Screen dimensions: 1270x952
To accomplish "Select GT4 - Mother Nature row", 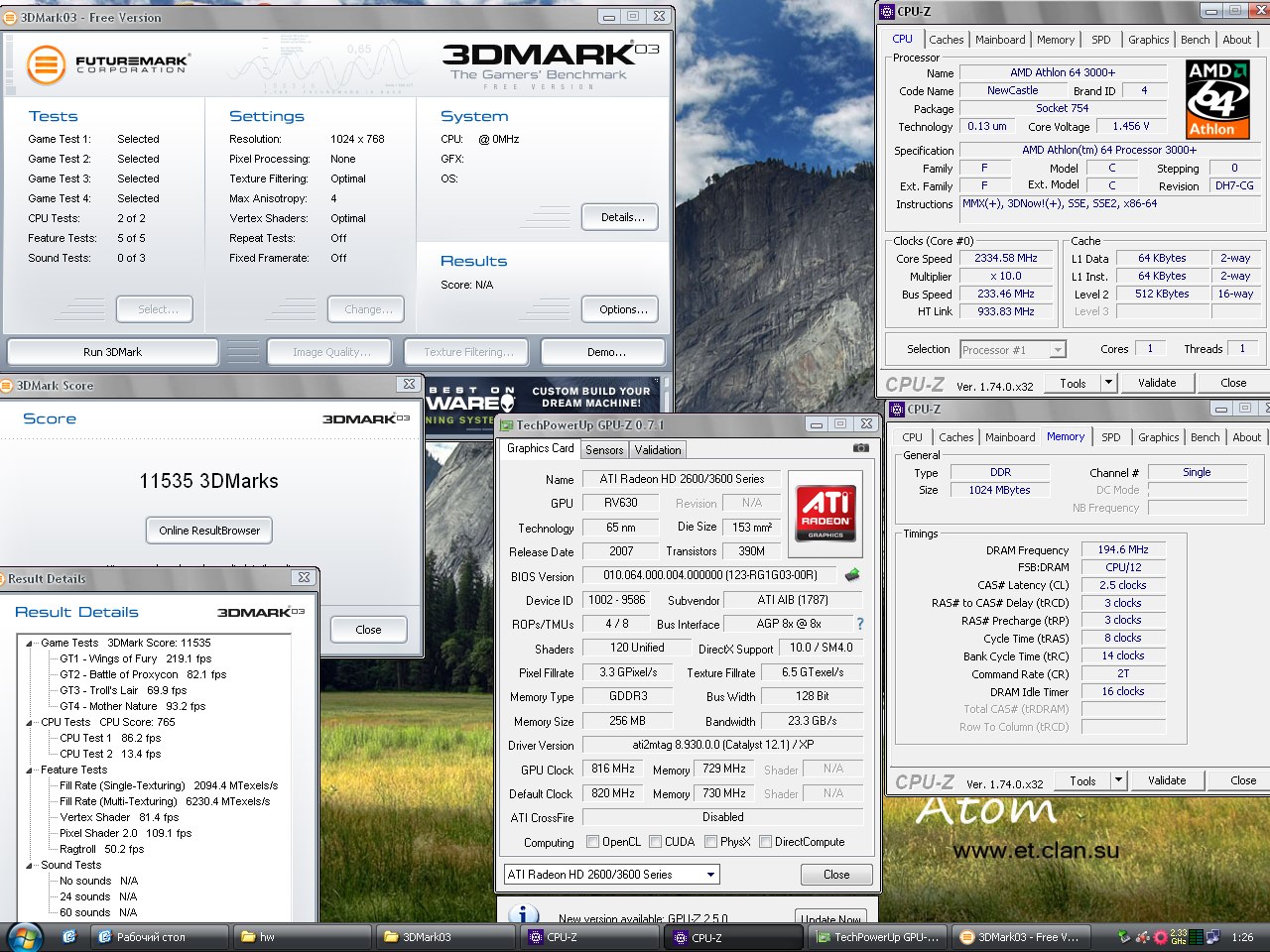I will click(x=132, y=706).
